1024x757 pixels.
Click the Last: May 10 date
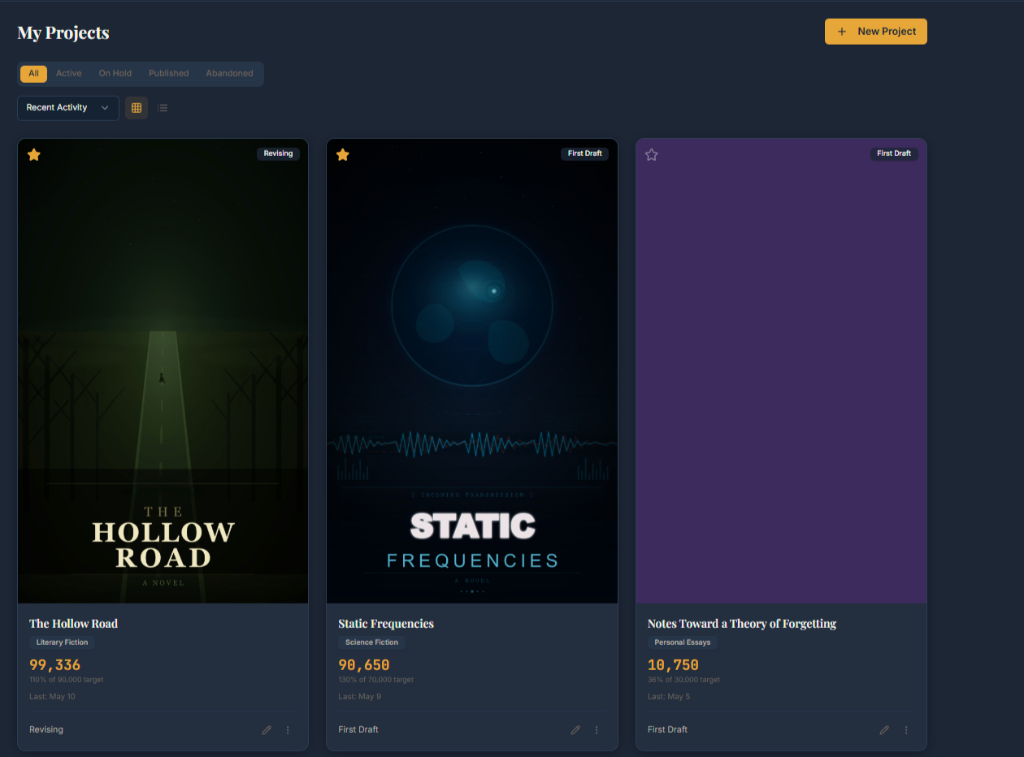(52, 697)
